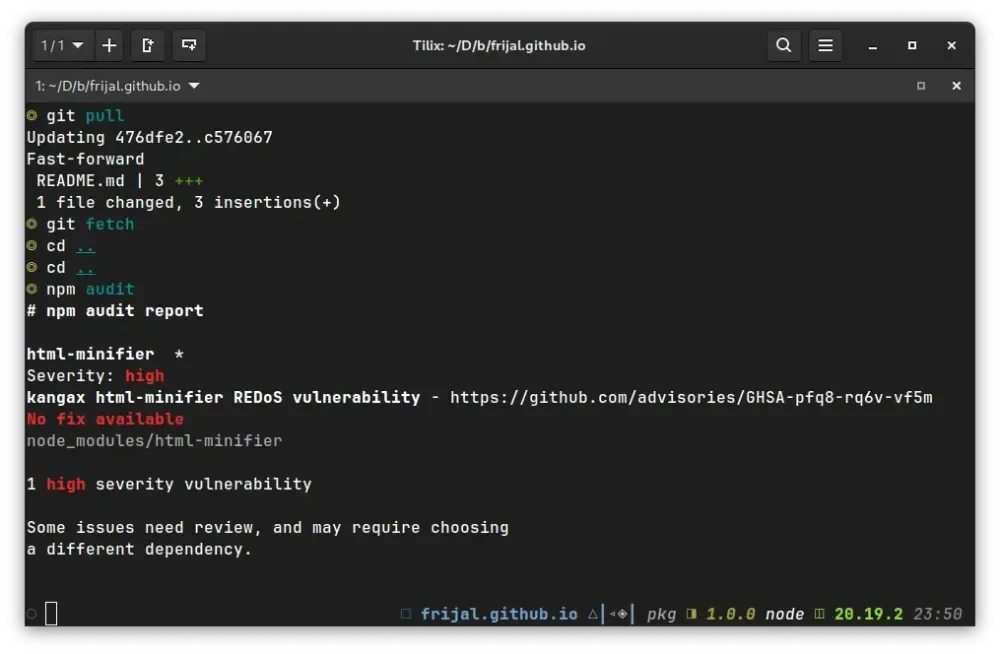Click 'Some issues need review' message line

coord(268,528)
